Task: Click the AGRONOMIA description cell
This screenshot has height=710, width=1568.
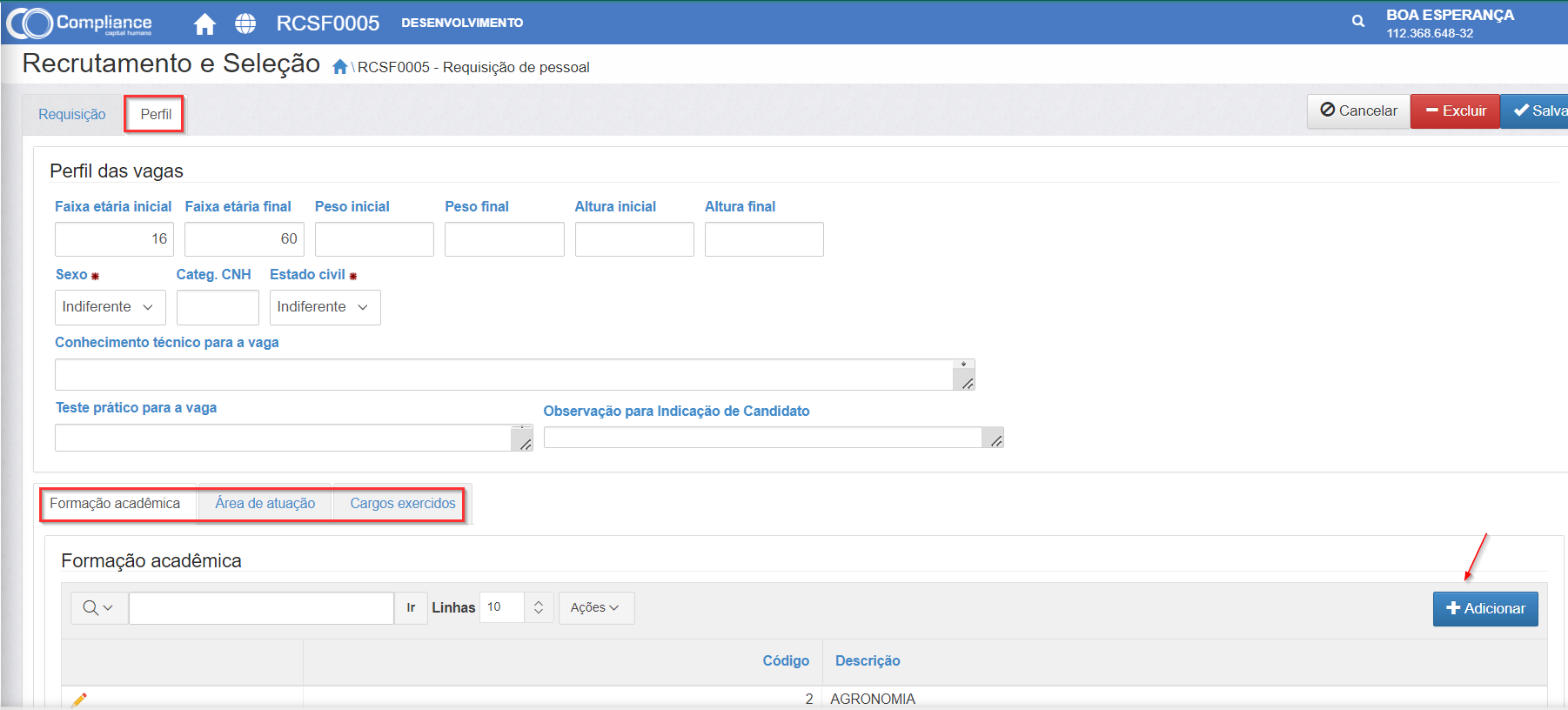Action: (x=873, y=699)
